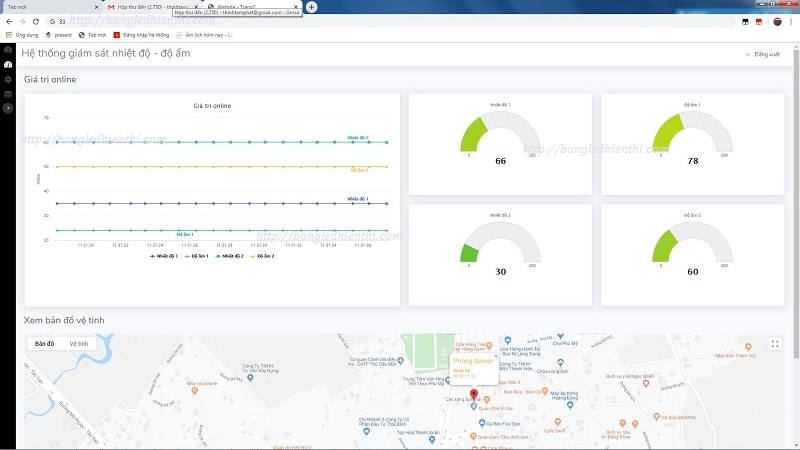Click the dashboard gauge icon in sidebar

tap(8, 64)
